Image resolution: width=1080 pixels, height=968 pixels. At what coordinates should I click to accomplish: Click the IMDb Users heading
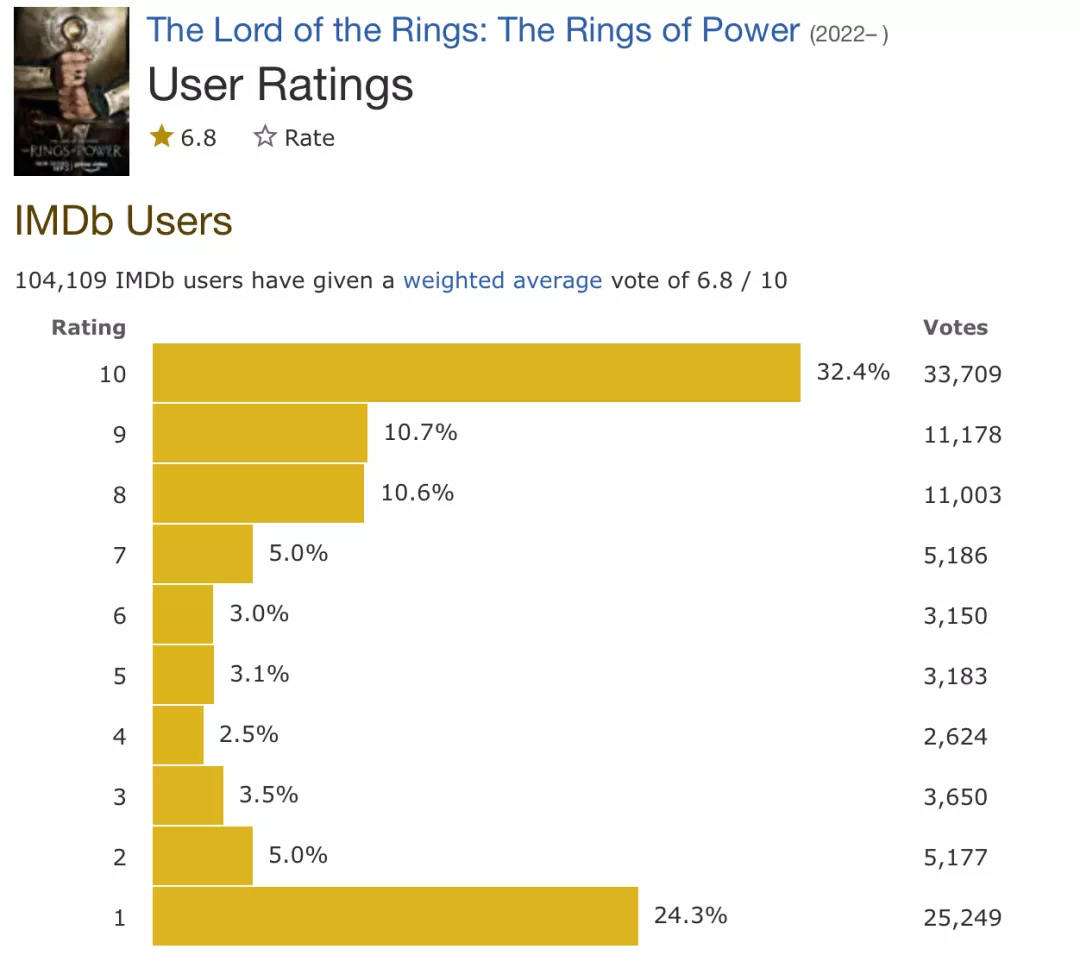pos(123,220)
